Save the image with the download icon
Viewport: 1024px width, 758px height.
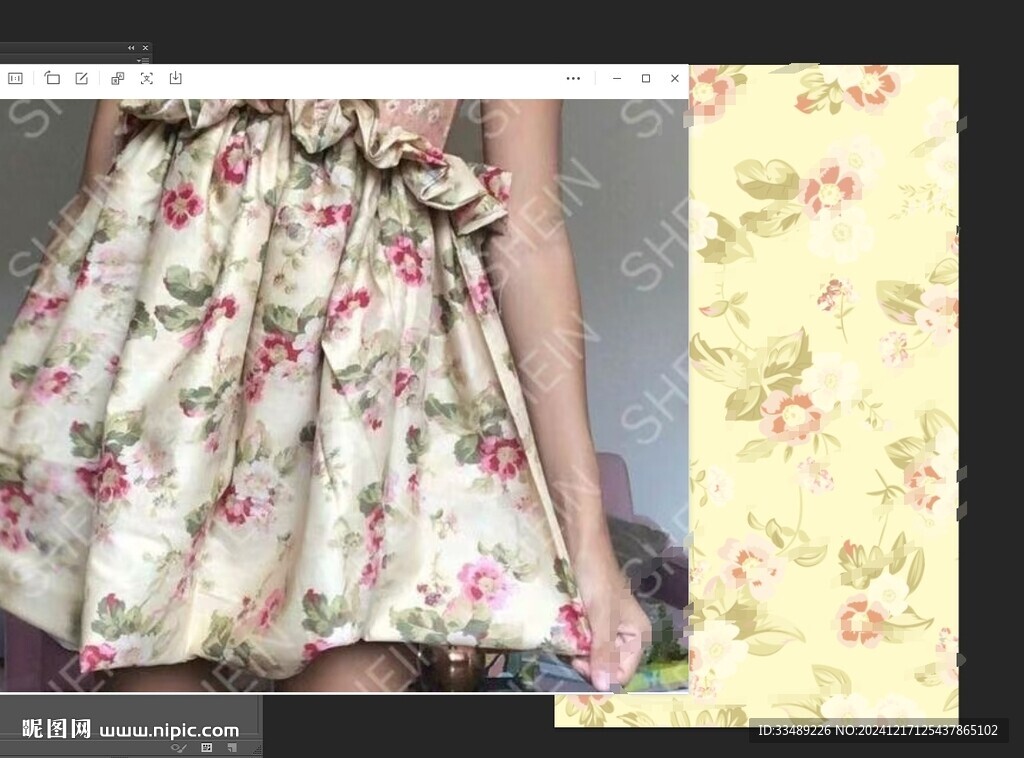pos(176,78)
